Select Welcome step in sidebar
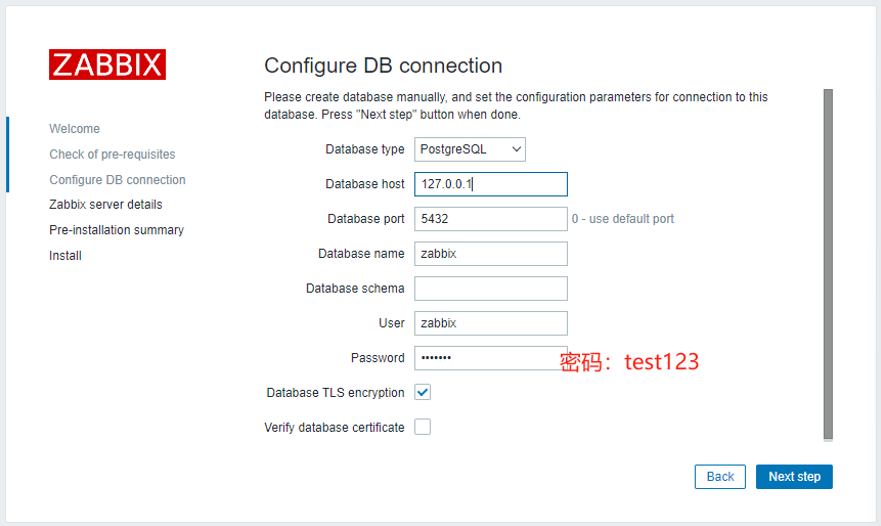 [x=74, y=129]
